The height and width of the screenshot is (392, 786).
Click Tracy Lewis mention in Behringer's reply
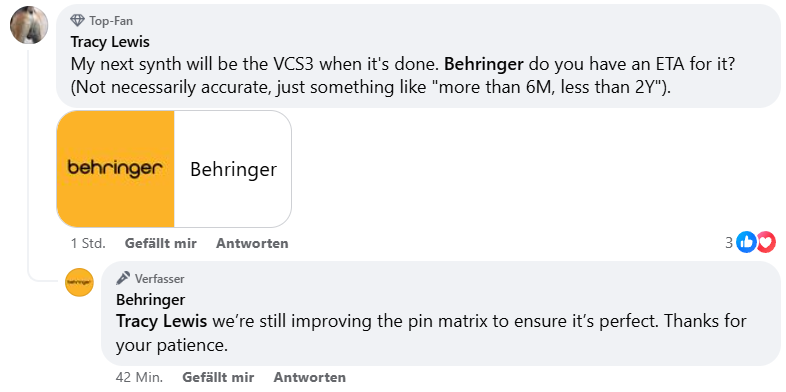161,321
